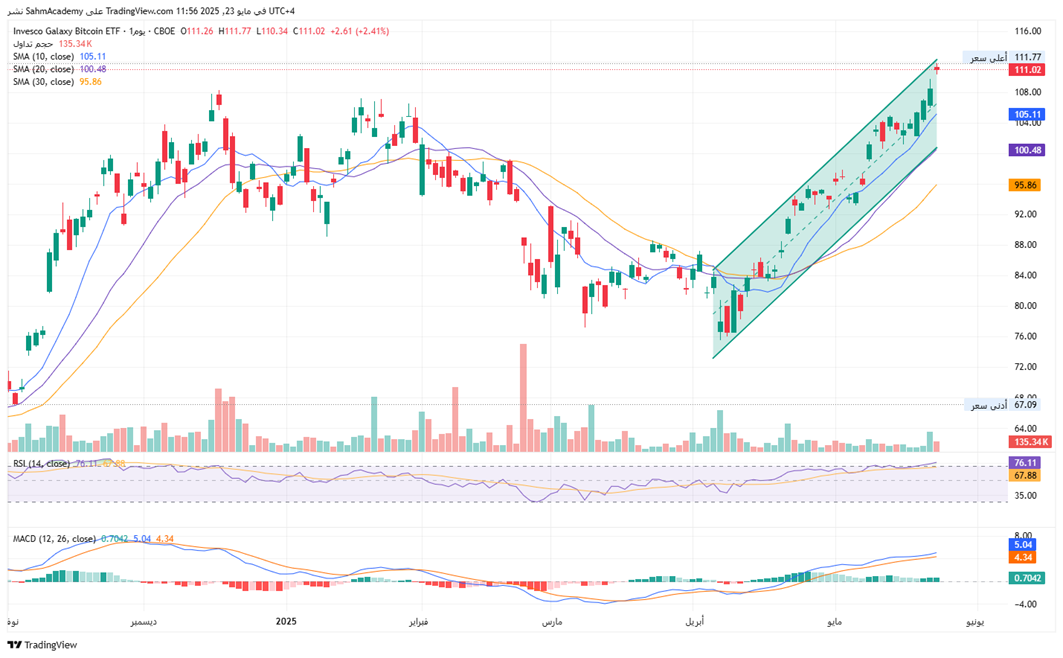Click the close value "C111.02" in the legend
The width and height of the screenshot is (1063, 658).
tap(309, 31)
